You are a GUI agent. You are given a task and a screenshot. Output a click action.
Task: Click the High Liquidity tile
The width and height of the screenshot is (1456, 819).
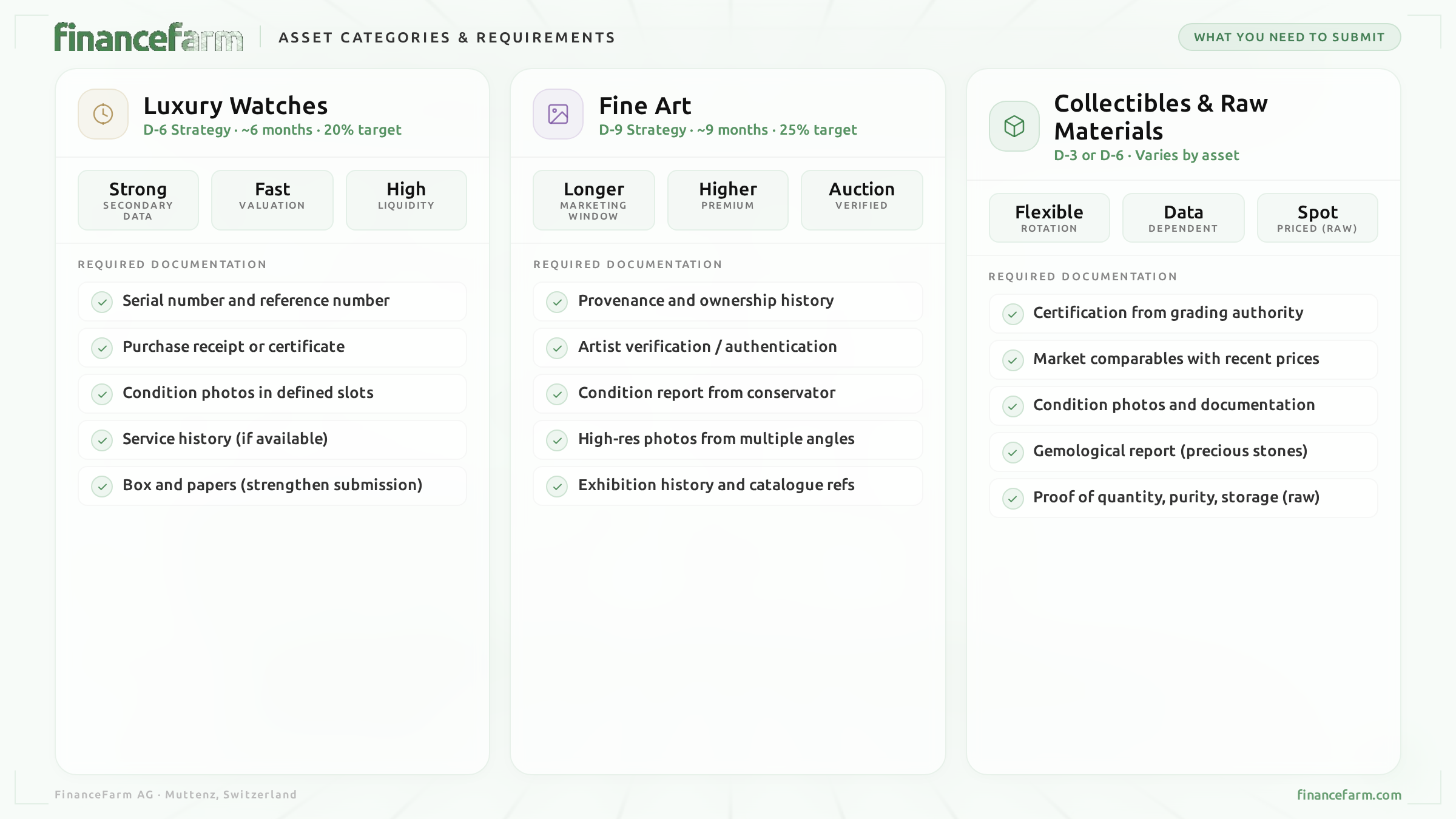tap(406, 200)
